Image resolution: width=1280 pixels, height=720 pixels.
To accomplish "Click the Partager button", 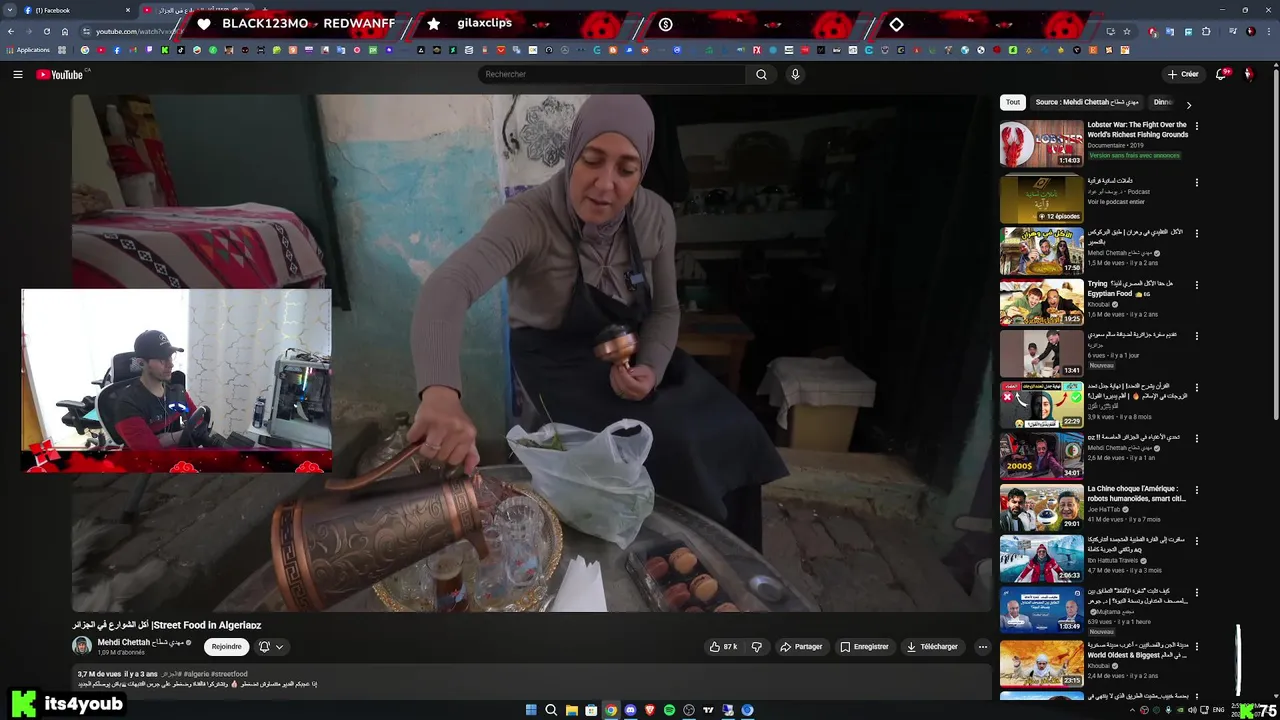I will [x=801, y=647].
